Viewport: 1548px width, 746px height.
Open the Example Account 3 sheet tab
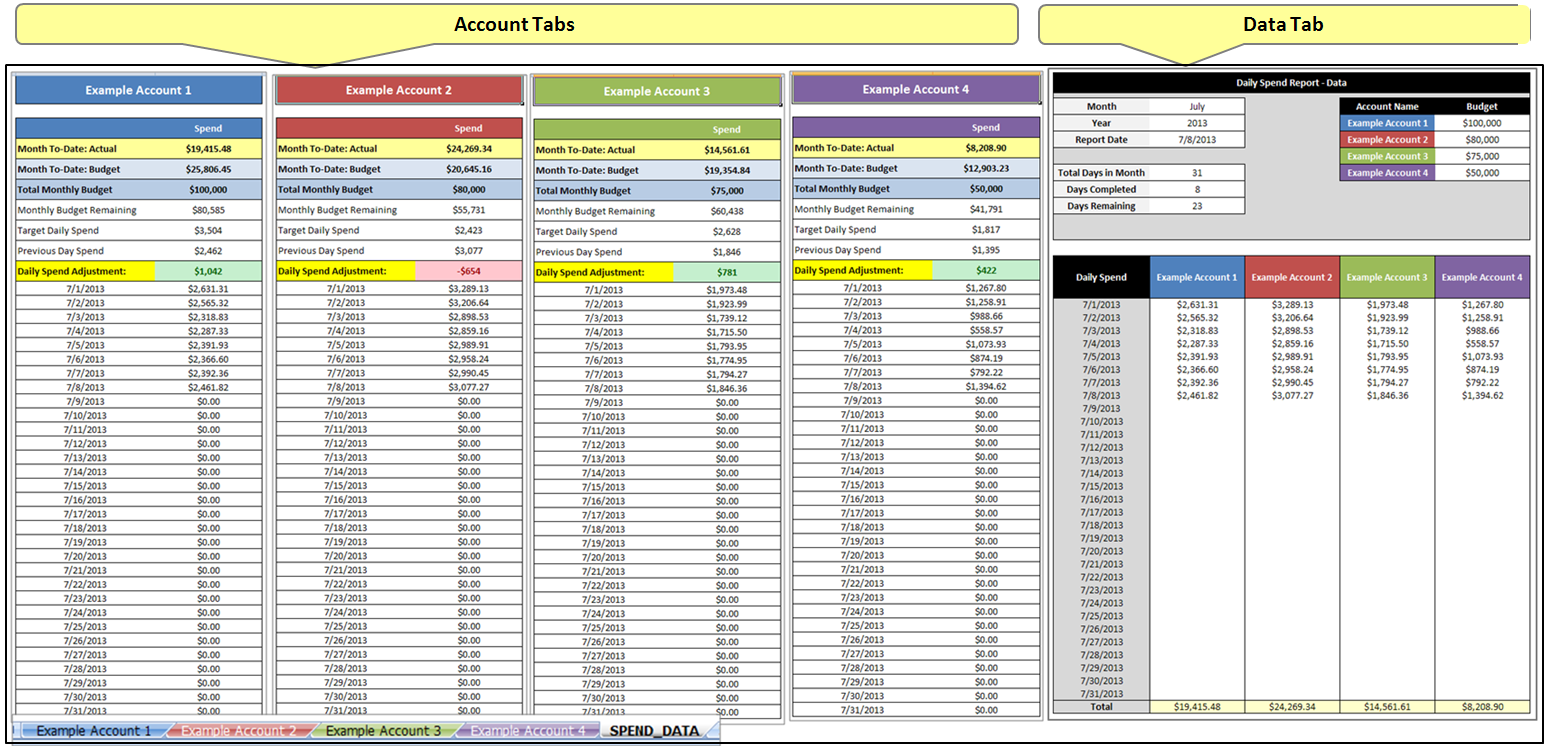click(383, 731)
